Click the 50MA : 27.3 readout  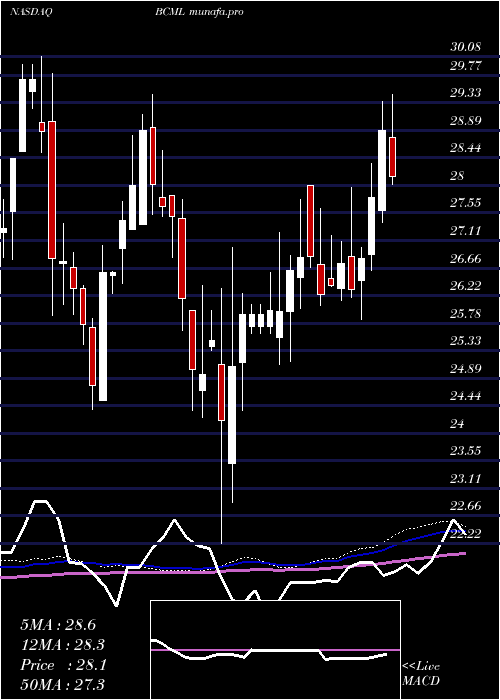pyautogui.click(x=62, y=684)
